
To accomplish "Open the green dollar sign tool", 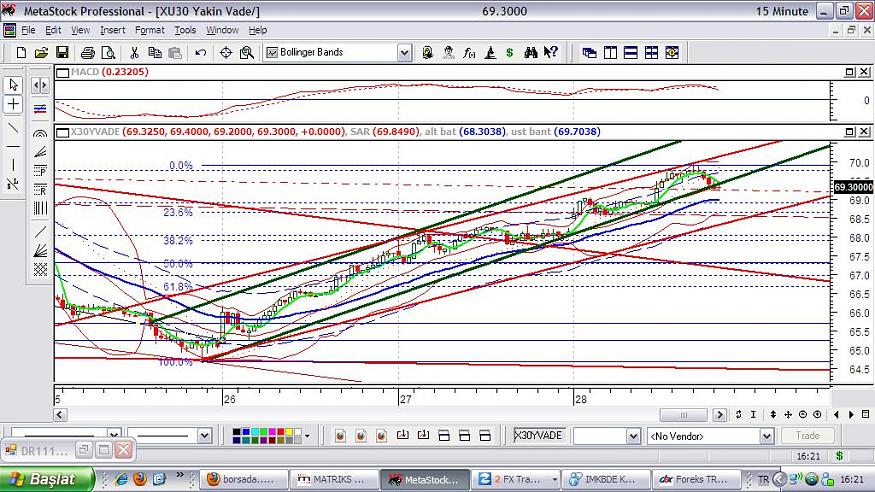I will 509,52.
